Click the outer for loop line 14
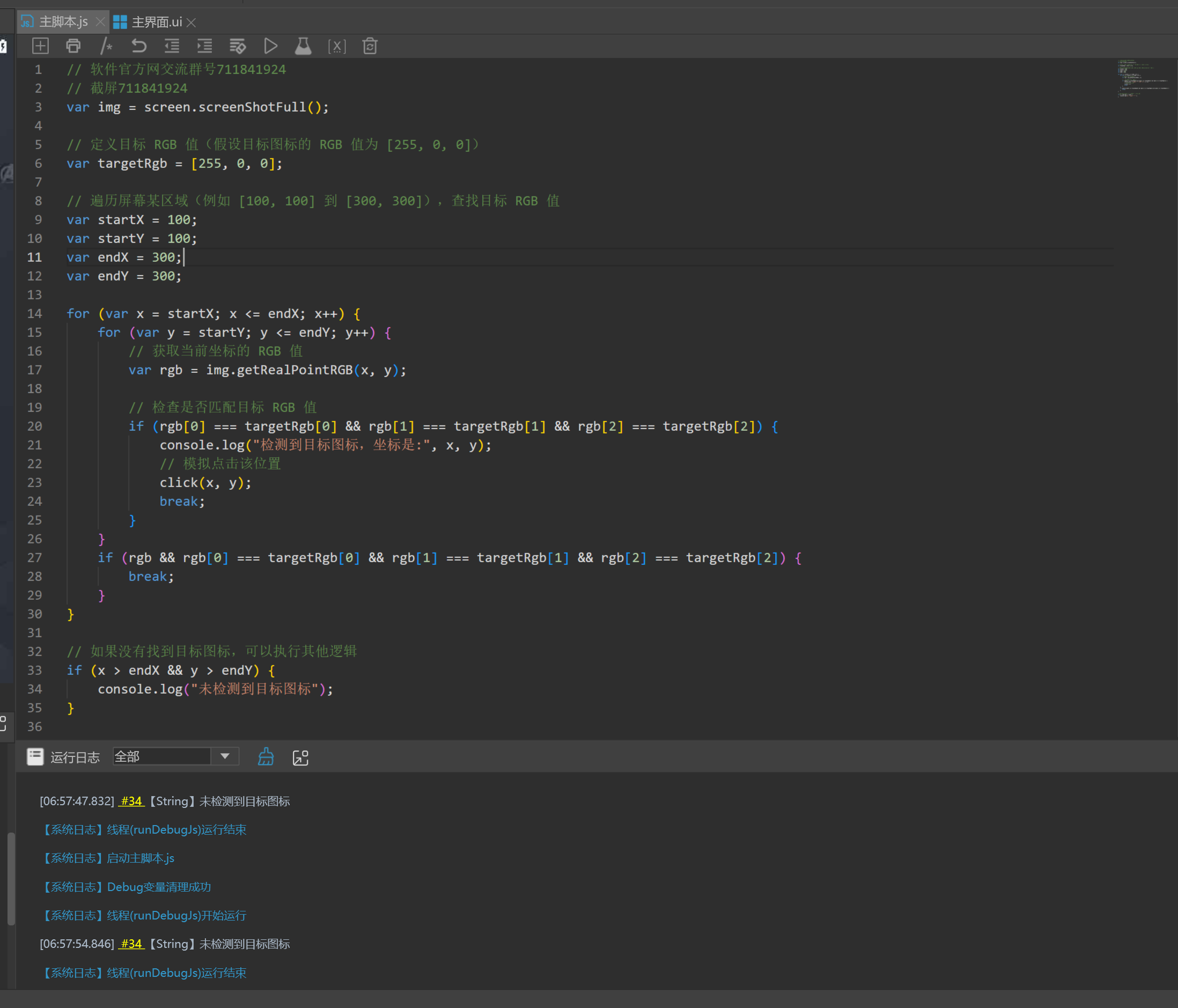 tap(213, 313)
